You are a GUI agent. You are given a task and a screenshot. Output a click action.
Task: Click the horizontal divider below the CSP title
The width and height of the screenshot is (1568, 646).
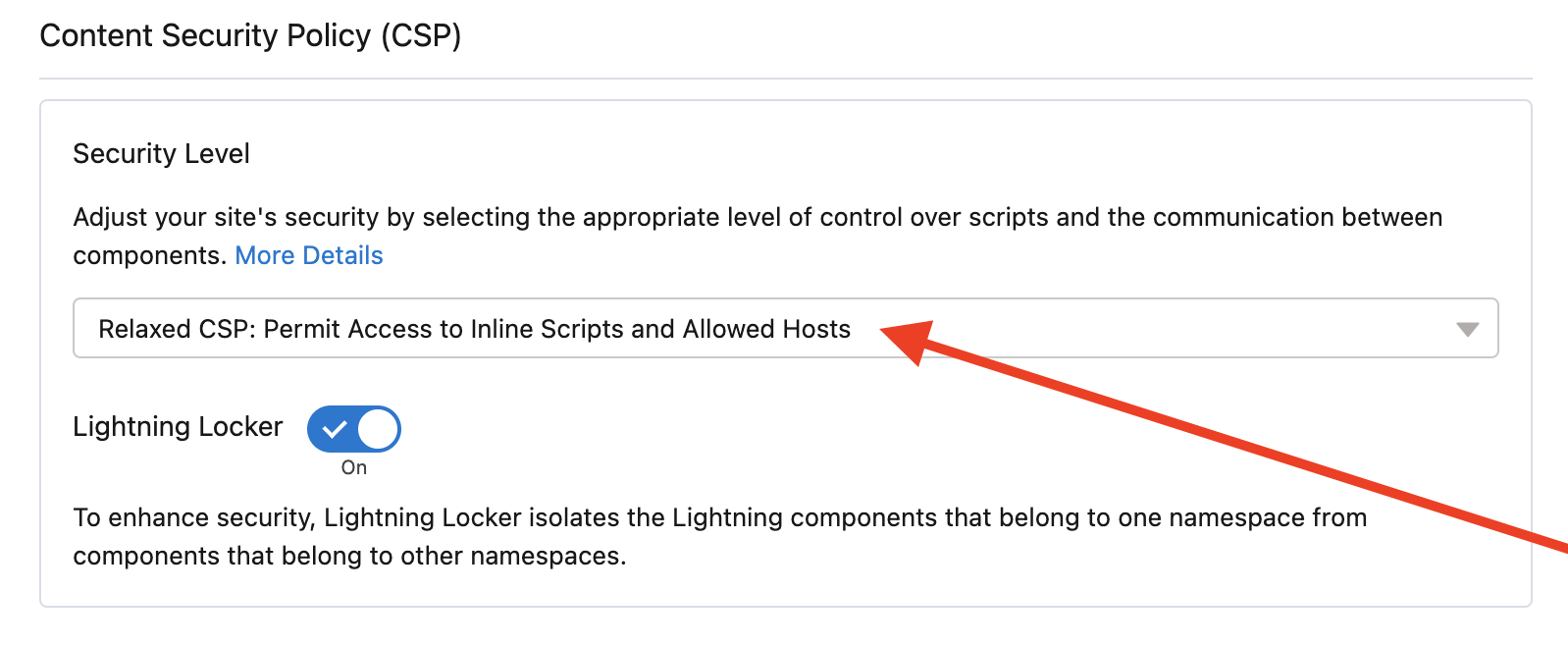point(785,79)
